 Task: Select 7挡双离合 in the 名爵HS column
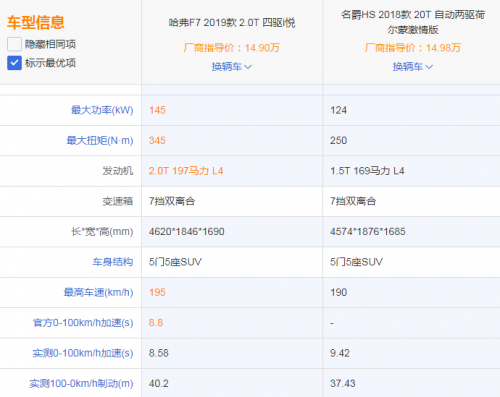(x=353, y=201)
